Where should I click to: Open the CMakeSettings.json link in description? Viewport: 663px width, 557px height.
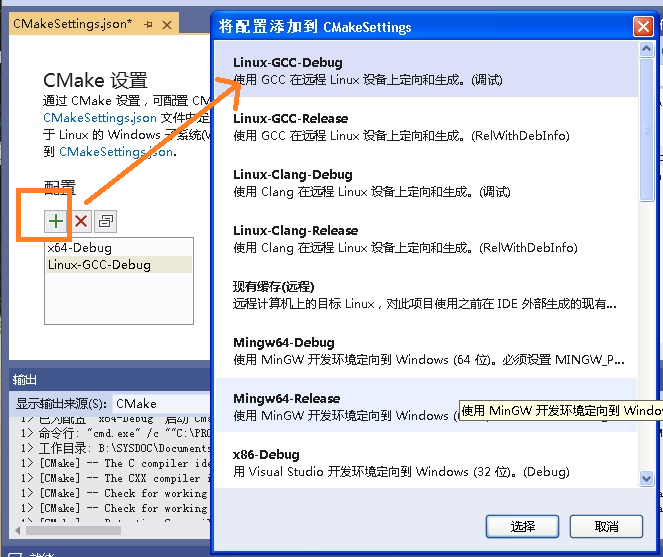100,118
